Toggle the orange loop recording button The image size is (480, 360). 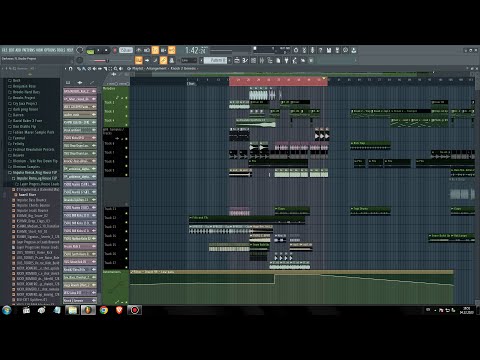pos(172,50)
